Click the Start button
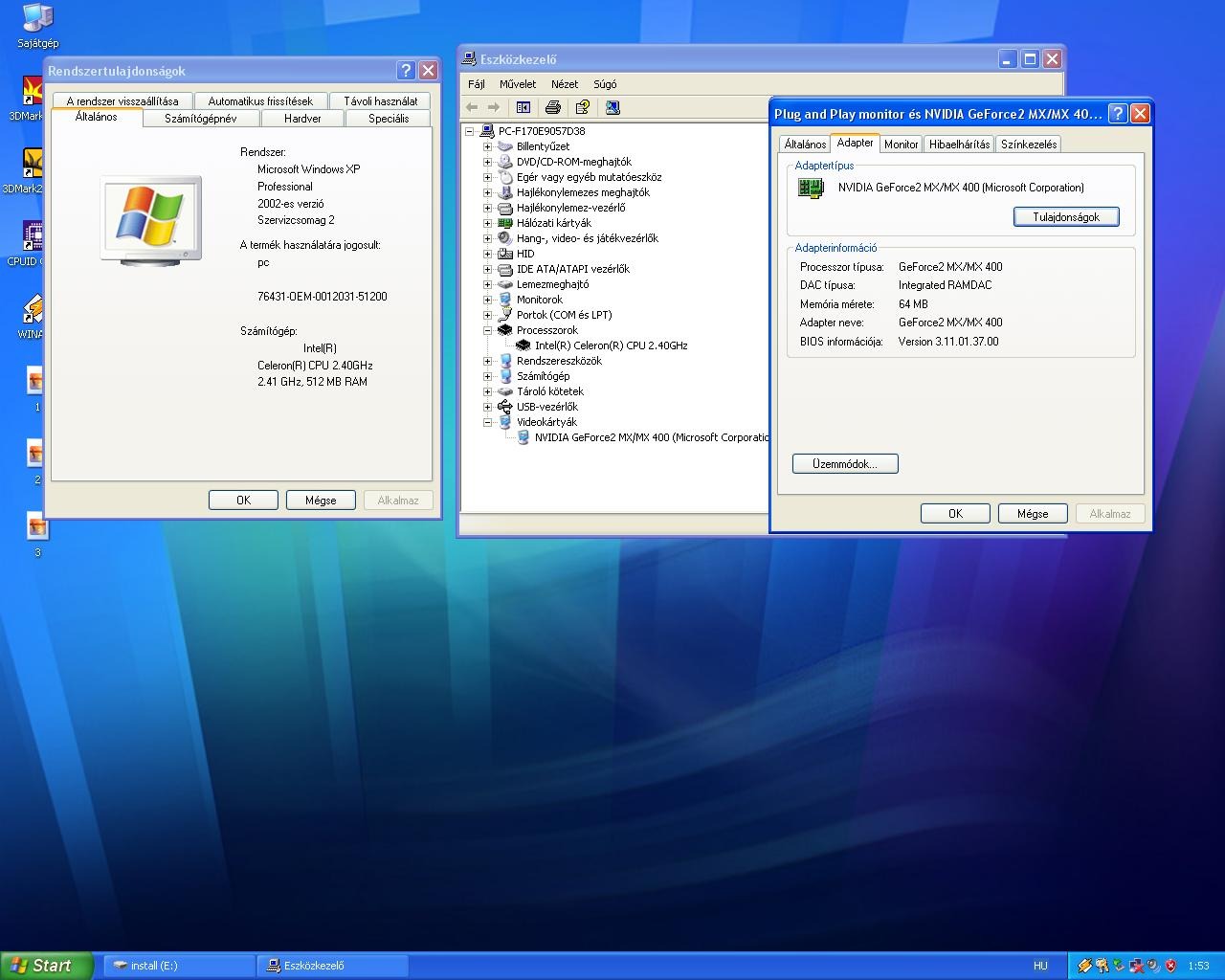The width and height of the screenshot is (1225, 980). pyautogui.click(x=47, y=966)
